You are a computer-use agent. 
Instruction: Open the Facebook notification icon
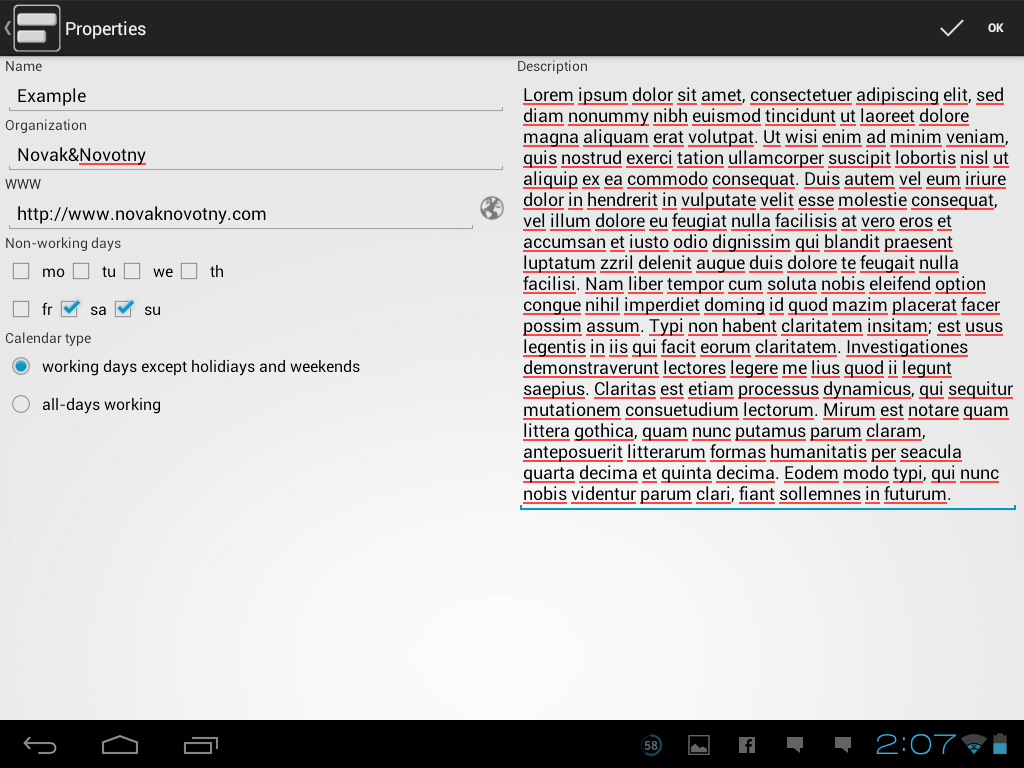point(746,745)
